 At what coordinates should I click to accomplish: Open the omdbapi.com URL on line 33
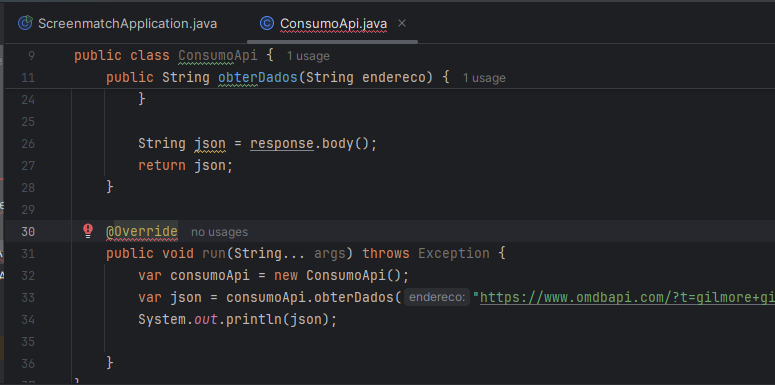coord(627,297)
